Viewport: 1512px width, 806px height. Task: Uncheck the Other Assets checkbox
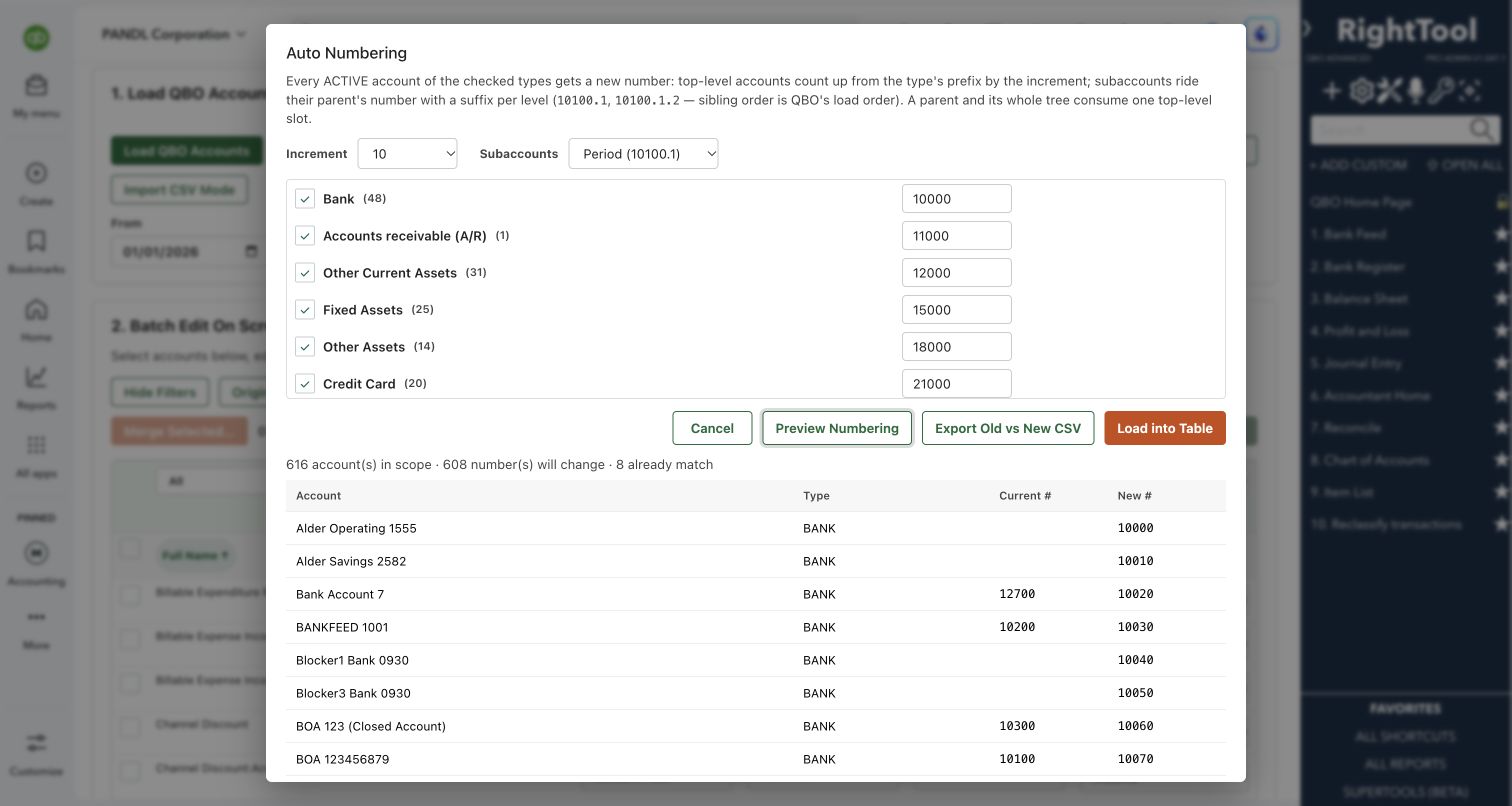pos(305,347)
